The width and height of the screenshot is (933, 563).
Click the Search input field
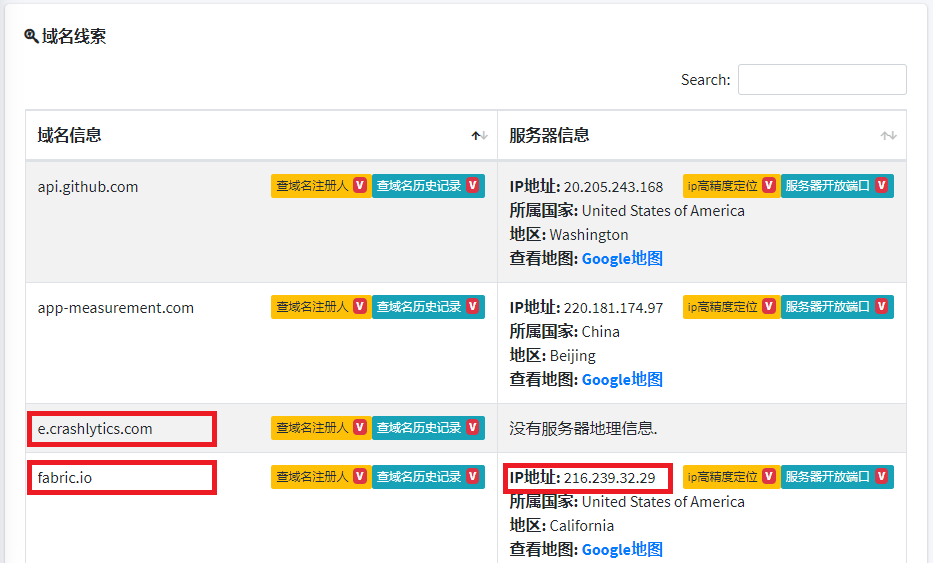[822, 79]
